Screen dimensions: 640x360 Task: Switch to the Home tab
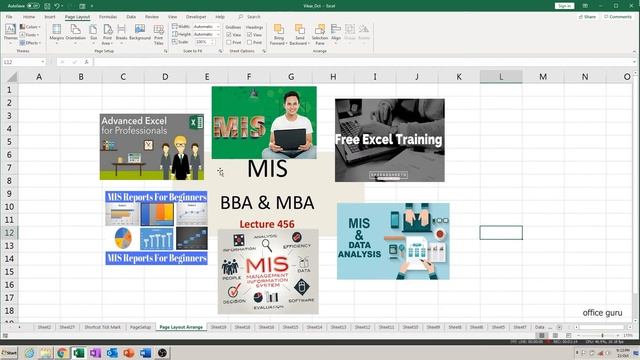pyautogui.click(x=29, y=17)
